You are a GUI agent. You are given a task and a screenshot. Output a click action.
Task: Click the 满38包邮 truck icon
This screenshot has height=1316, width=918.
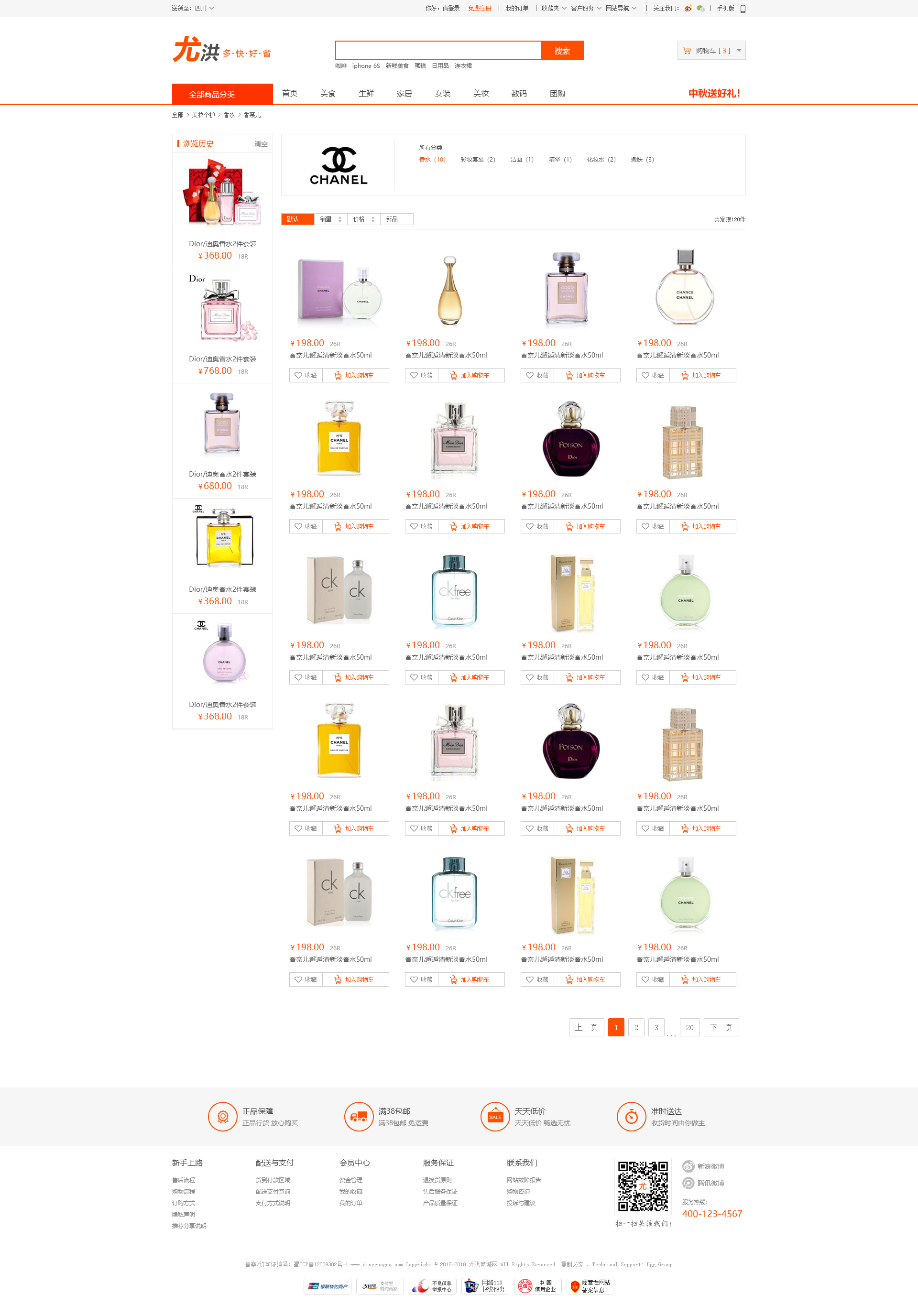pyautogui.click(x=359, y=1116)
